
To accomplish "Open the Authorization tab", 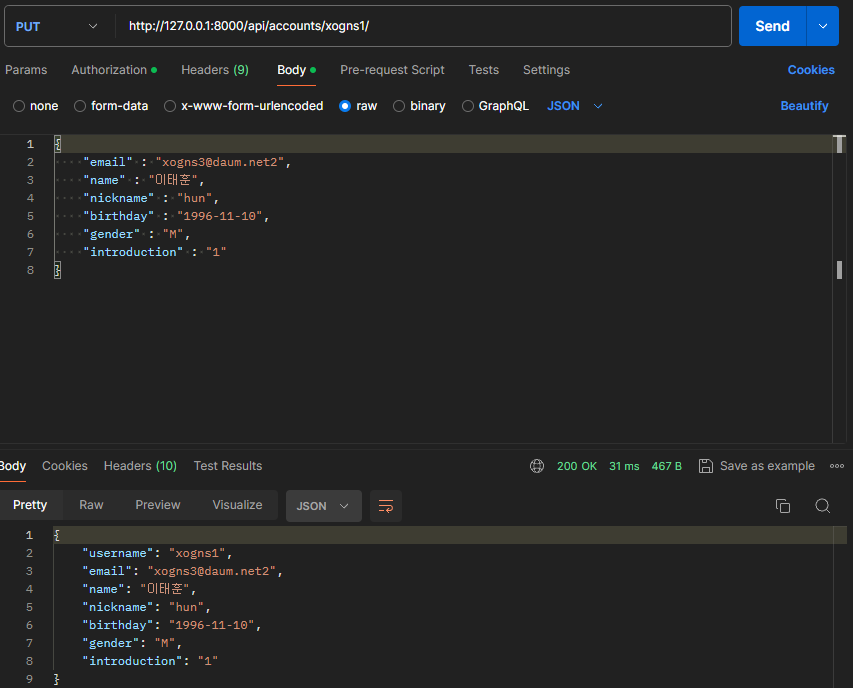I will pyautogui.click(x=114, y=70).
